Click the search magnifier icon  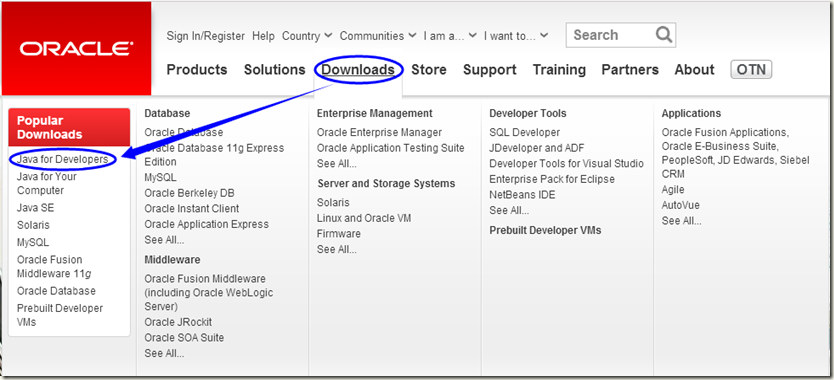pyautogui.click(x=664, y=35)
